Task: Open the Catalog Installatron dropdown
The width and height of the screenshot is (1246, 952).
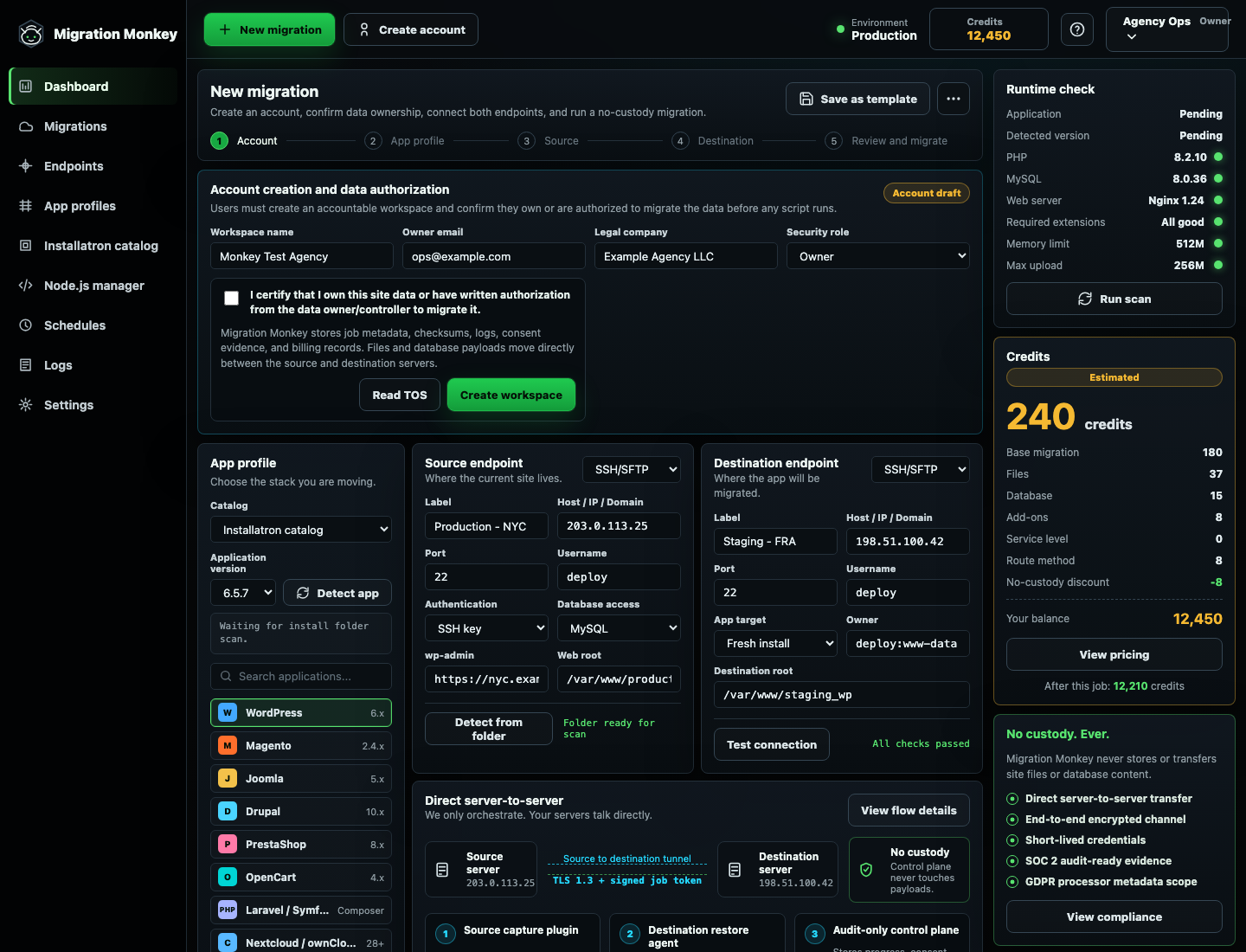Action: tap(301, 530)
